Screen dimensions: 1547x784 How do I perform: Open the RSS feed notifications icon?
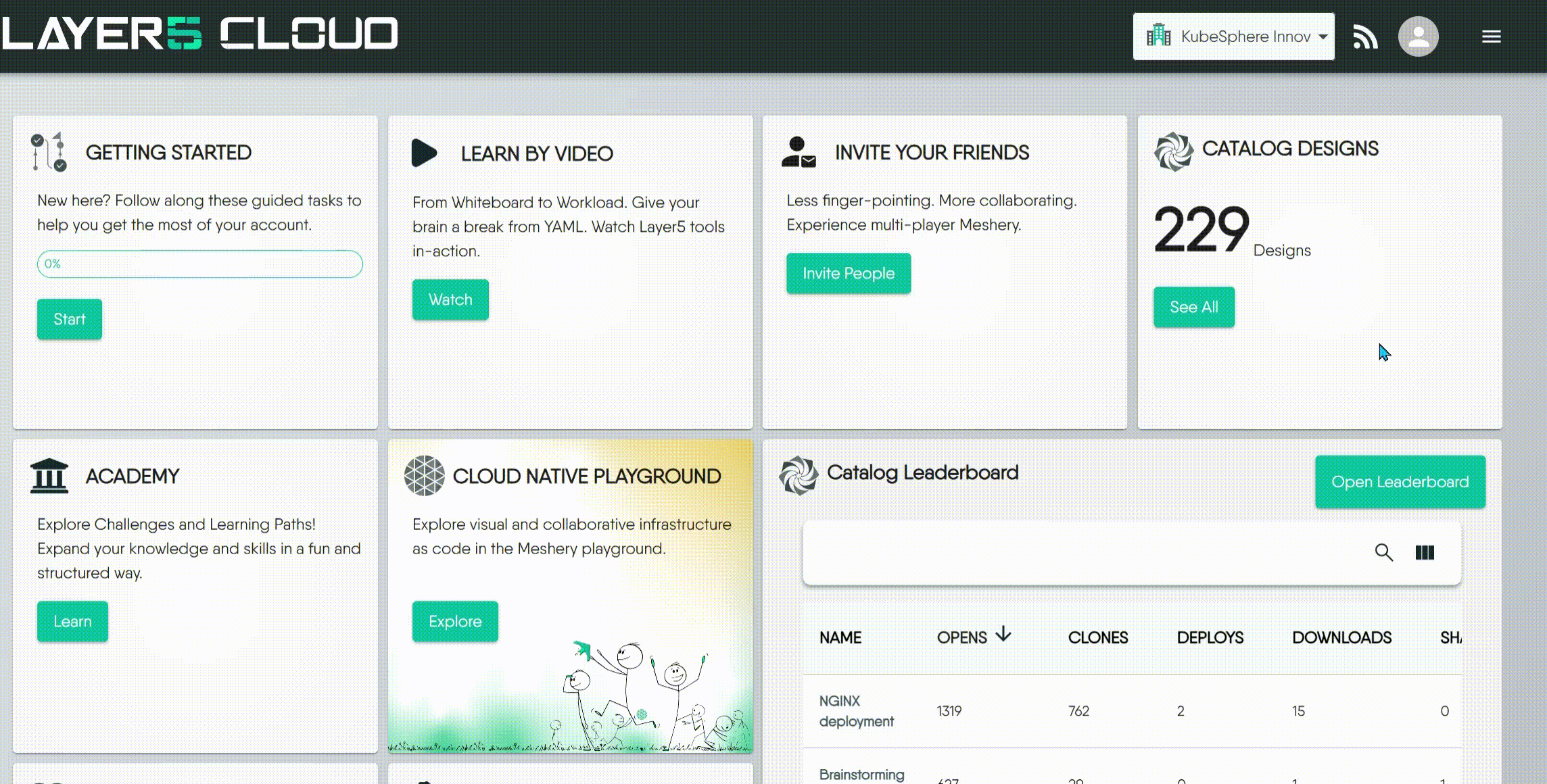[x=1365, y=36]
